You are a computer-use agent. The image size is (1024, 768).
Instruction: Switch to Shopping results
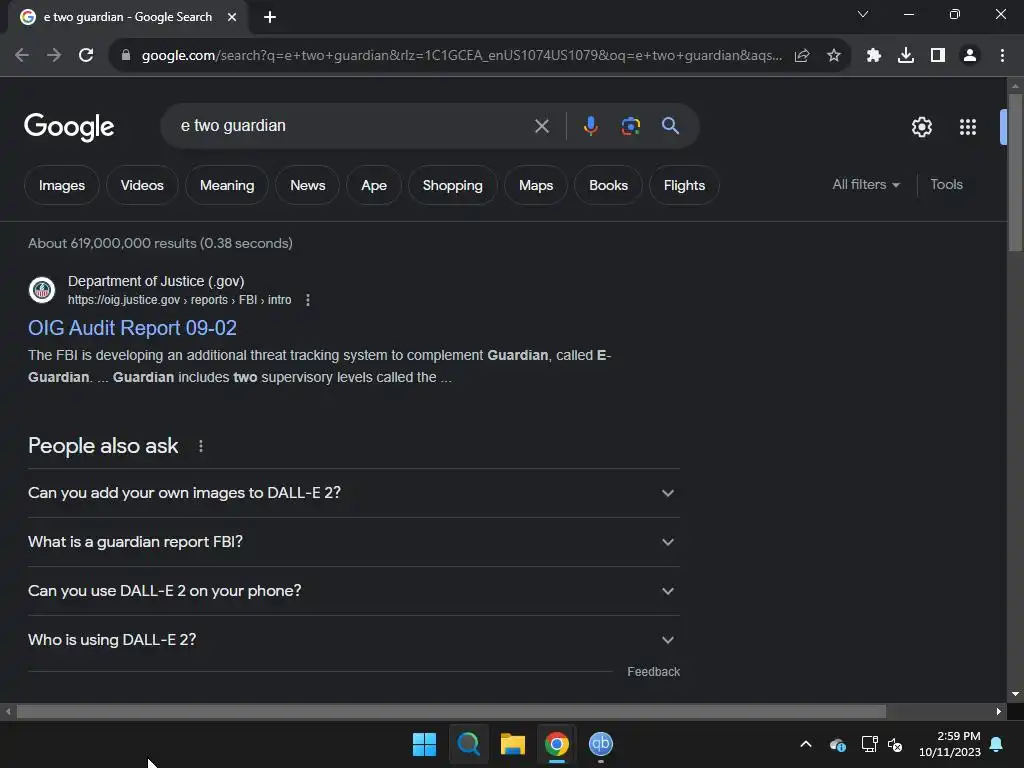pos(452,185)
